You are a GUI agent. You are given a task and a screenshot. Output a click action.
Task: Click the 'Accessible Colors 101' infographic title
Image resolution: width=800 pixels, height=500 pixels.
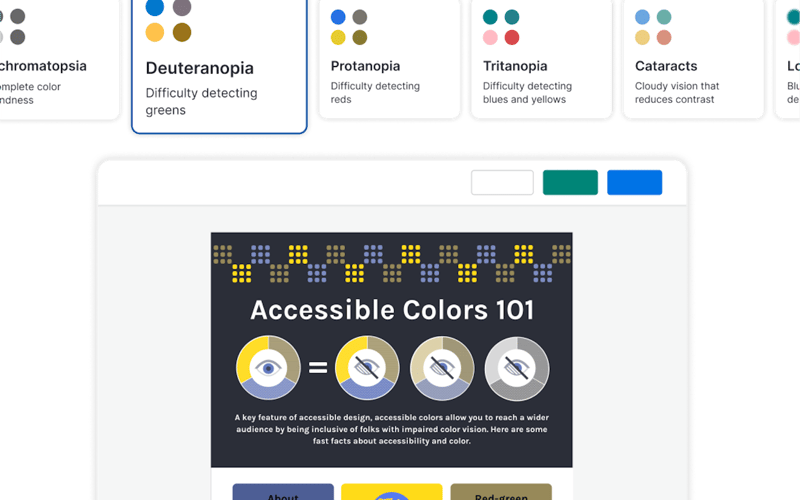[x=392, y=310]
